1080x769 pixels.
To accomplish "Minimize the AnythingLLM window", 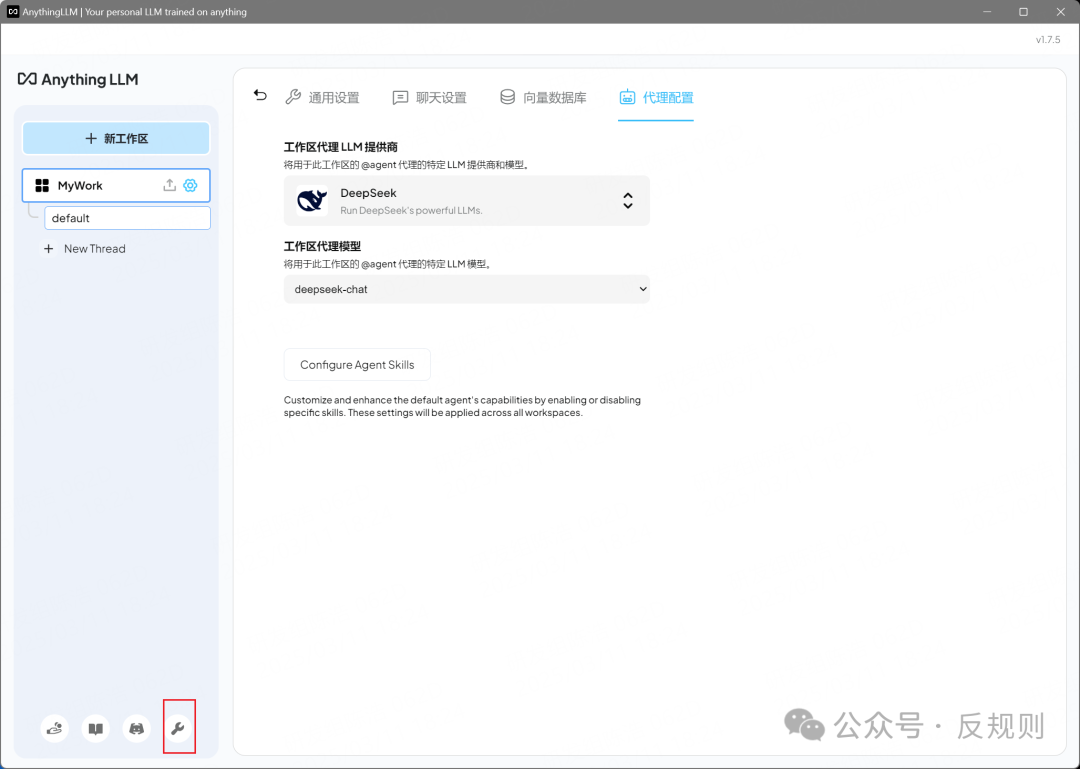I will 987,12.
